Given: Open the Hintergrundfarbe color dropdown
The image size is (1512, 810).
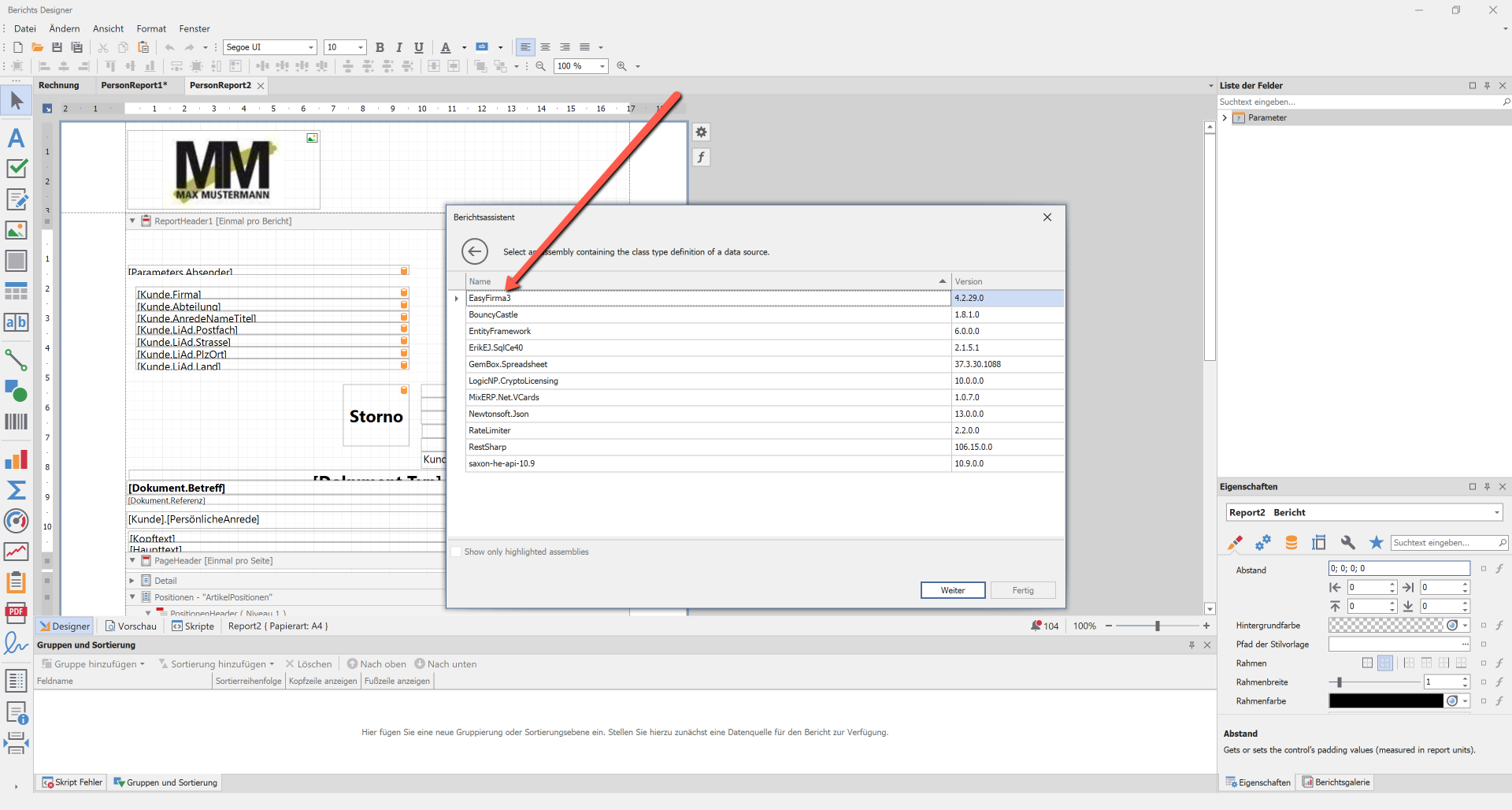Looking at the screenshot, I should (x=1466, y=626).
